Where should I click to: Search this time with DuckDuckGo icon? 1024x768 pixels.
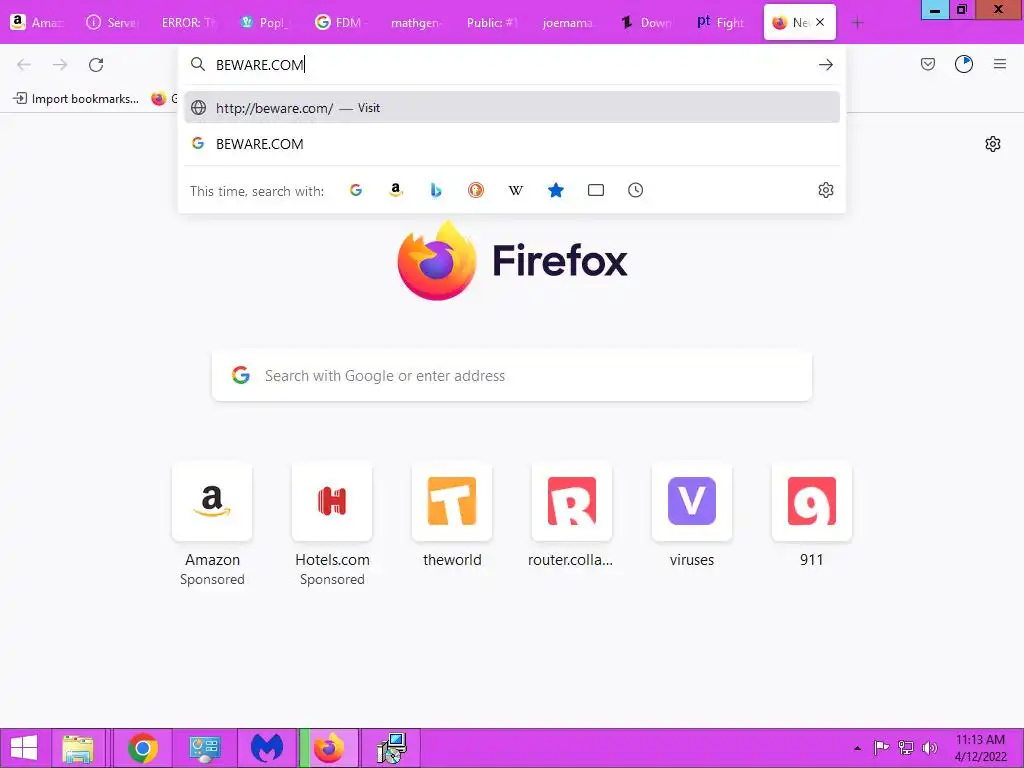[475, 190]
